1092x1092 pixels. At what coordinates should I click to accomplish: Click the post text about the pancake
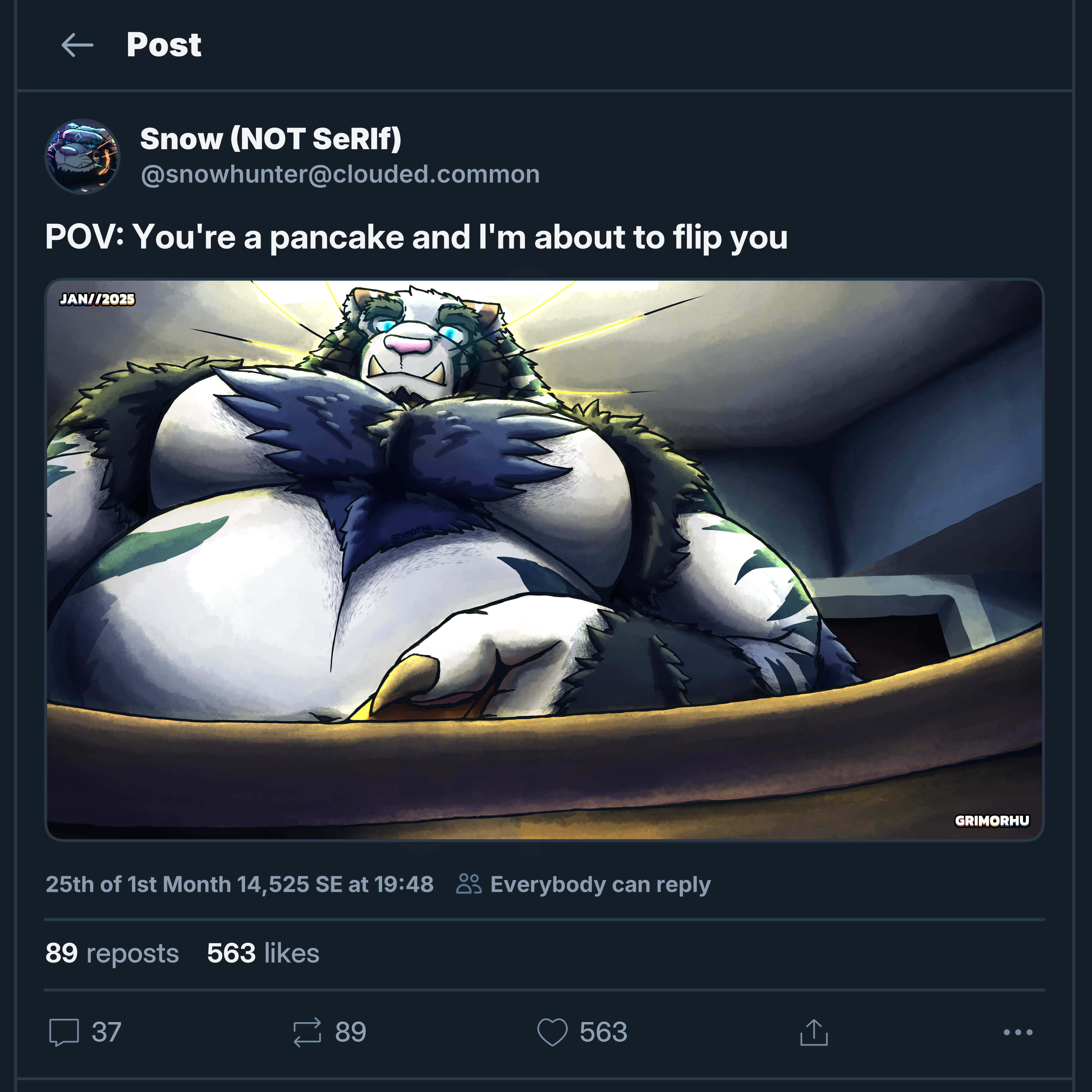click(416, 237)
